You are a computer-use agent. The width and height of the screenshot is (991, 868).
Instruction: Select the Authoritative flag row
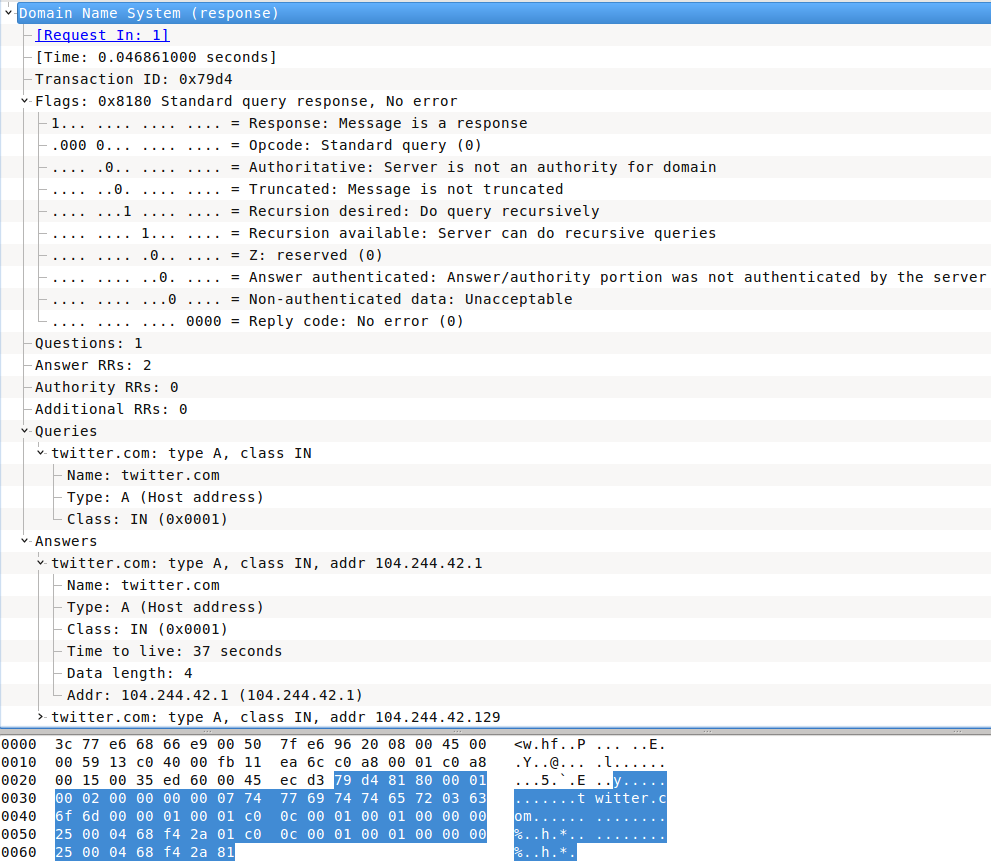point(383,167)
